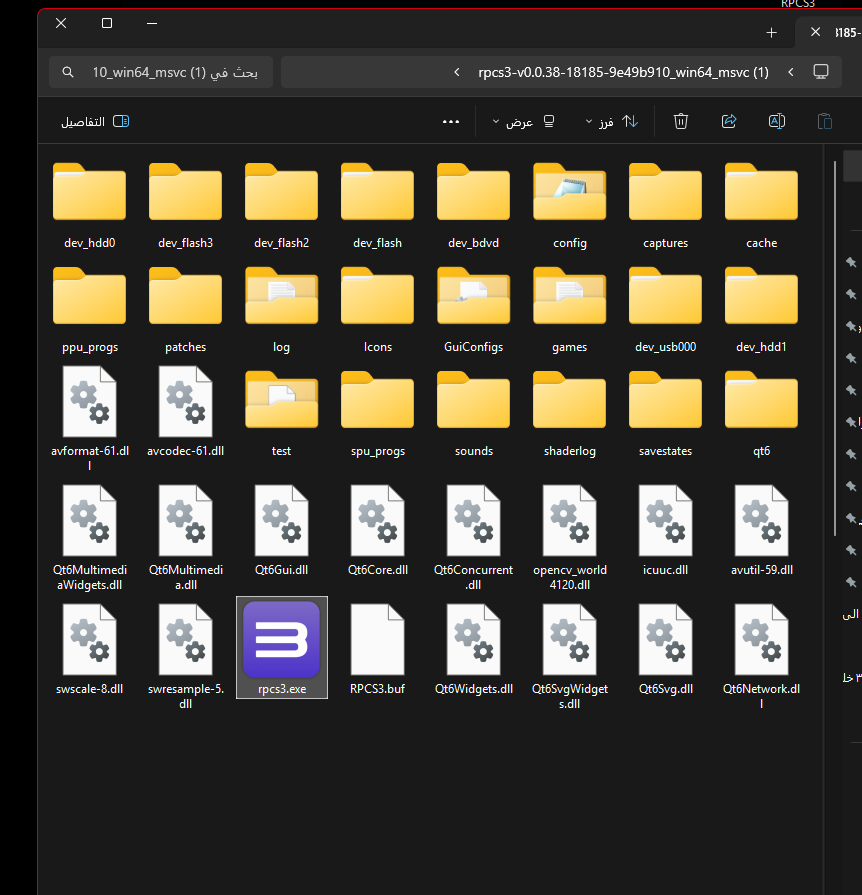Open the shaderlog folder

coord(570,414)
